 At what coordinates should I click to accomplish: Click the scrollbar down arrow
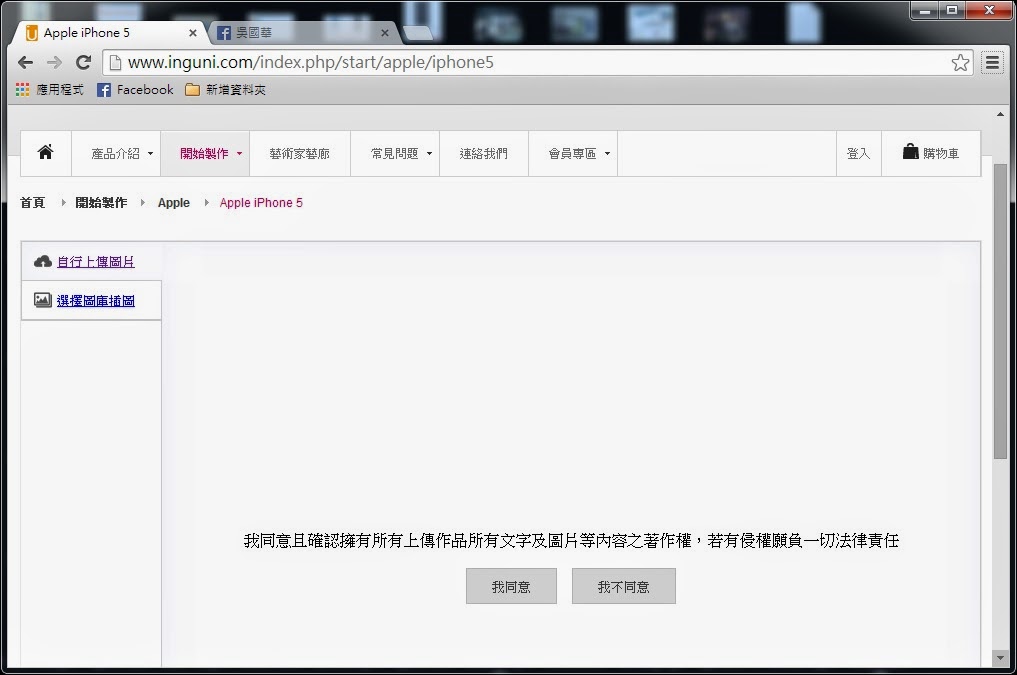click(x=1000, y=657)
